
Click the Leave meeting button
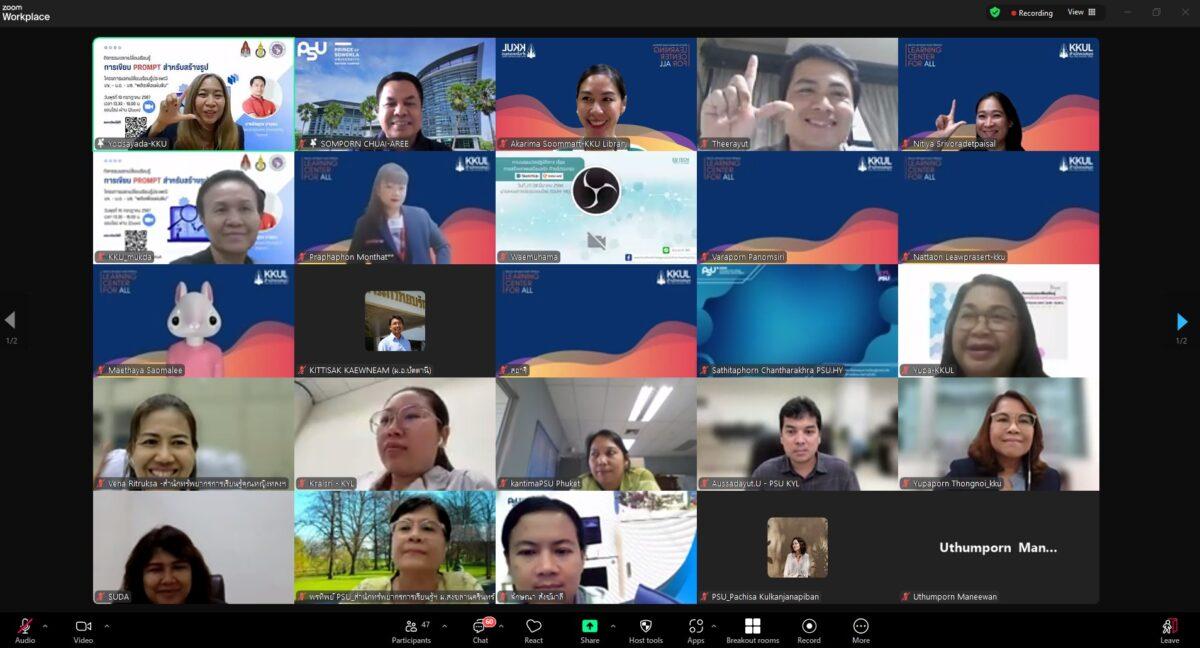coord(1169,629)
